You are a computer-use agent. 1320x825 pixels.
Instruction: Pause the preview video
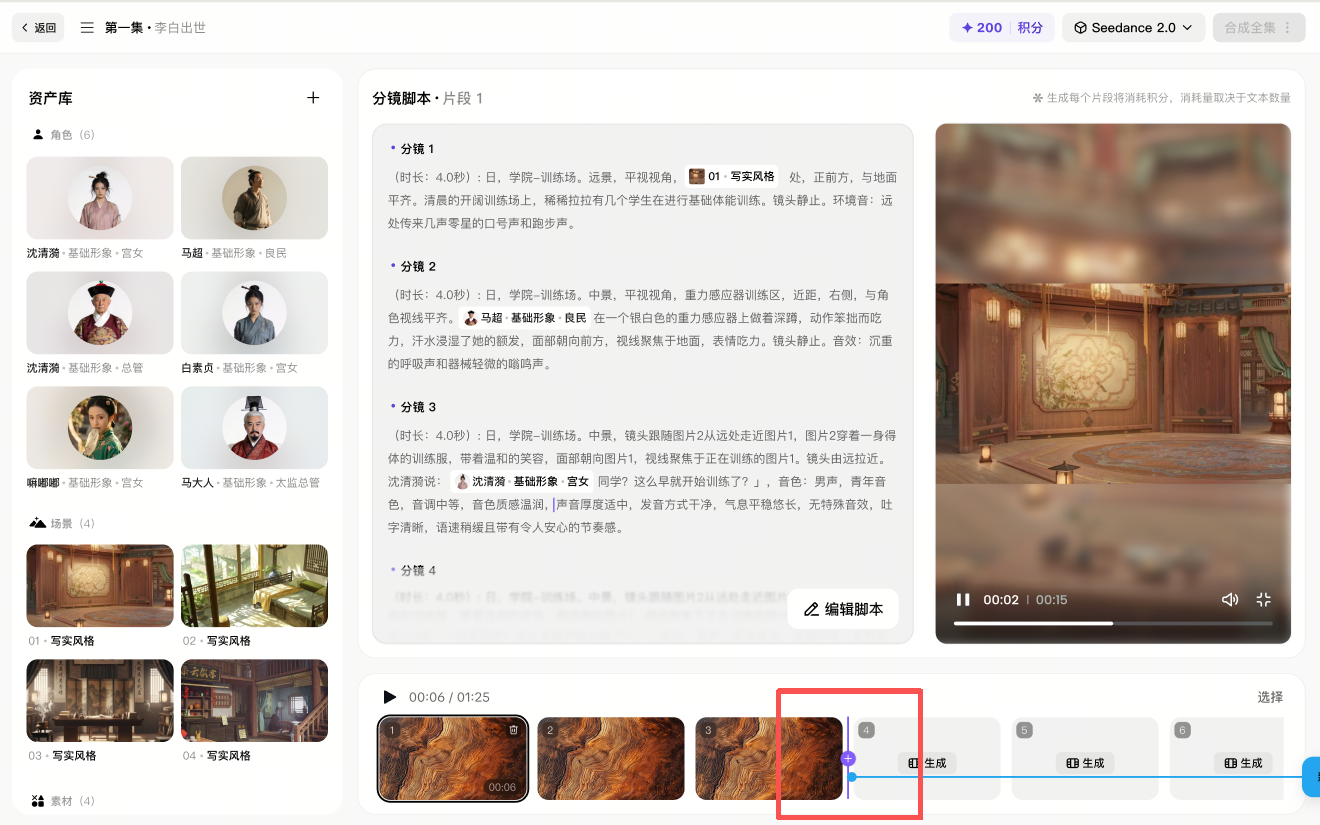(963, 600)
